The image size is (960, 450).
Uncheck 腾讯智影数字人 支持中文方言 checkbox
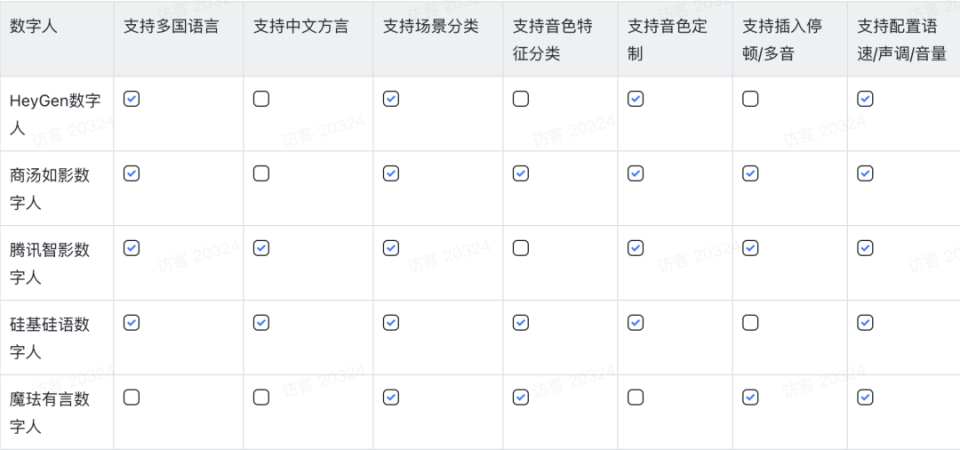click(x=261, y=248)
